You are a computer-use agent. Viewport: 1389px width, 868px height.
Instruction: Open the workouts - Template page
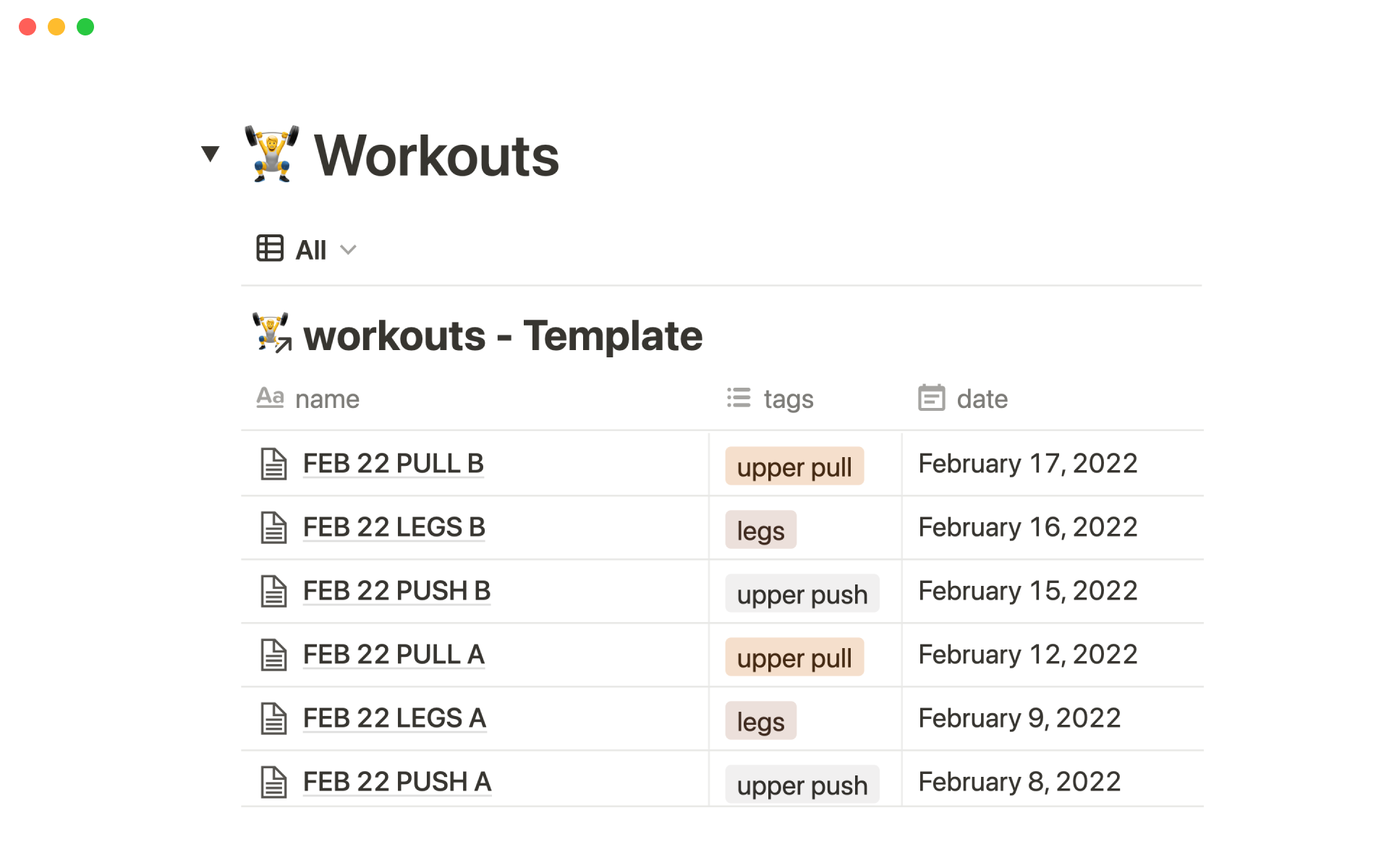pyautogui.click(x=502, y=335)
